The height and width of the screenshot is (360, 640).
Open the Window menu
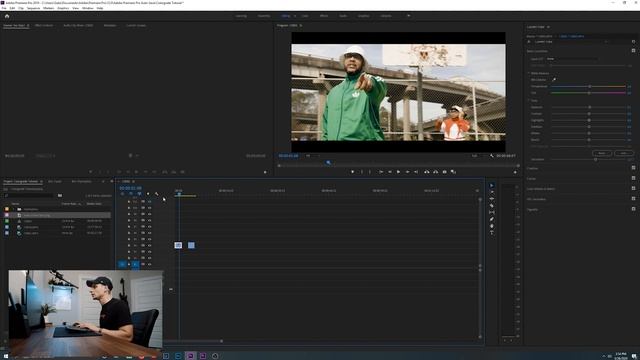click(x=88, y=8)
